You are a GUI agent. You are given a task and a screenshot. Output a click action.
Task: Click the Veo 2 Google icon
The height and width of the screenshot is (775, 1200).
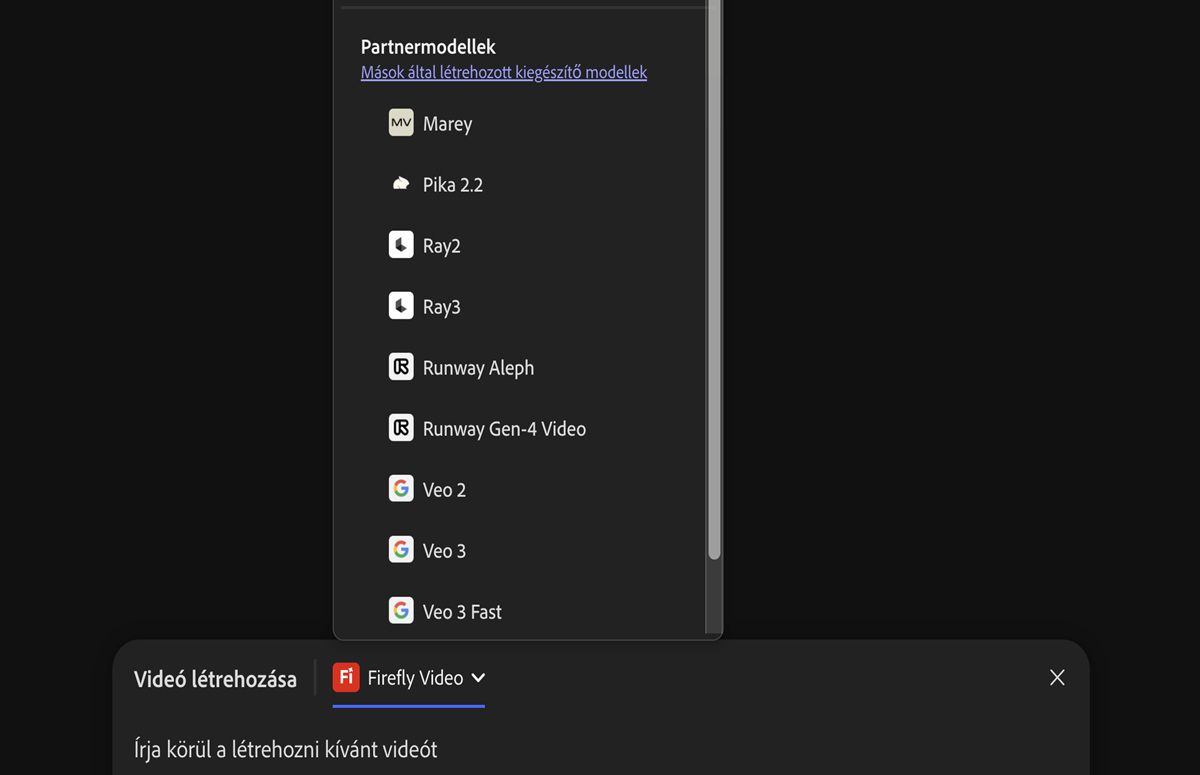(401, 489)
